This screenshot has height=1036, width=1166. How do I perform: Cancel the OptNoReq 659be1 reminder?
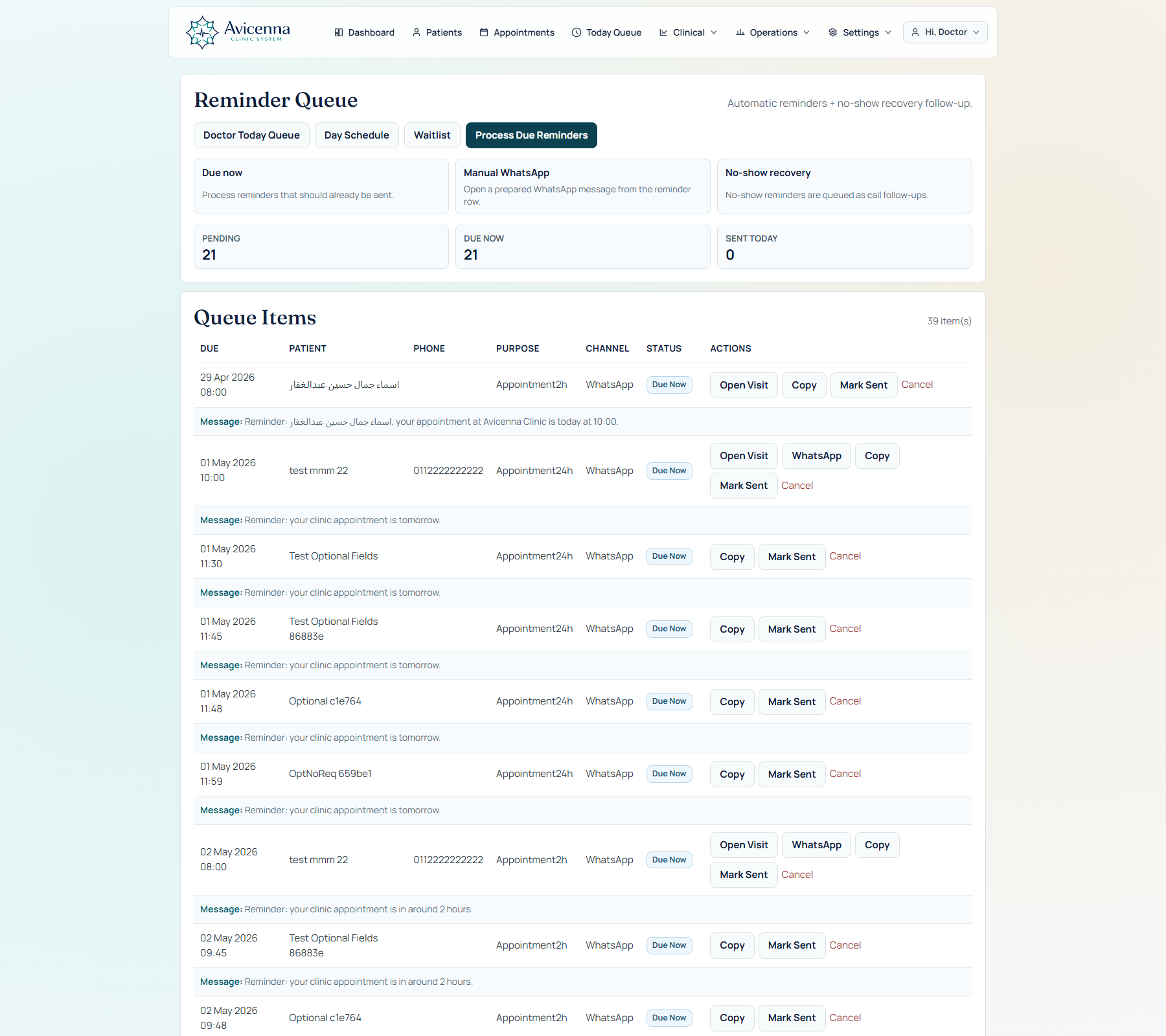pos(845,774)
